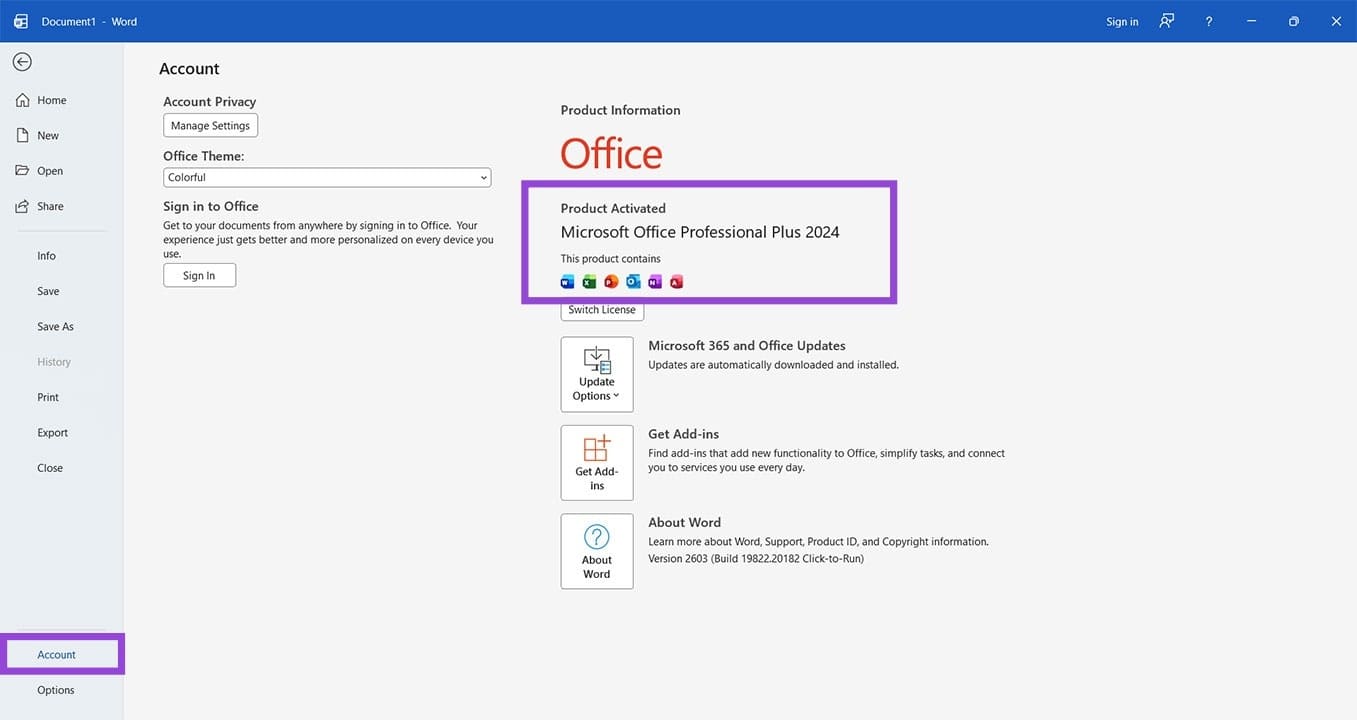Switch to the Print section
Viewport: 1357px width, 720px height.
pyautogui.click(x=47, y=396)
